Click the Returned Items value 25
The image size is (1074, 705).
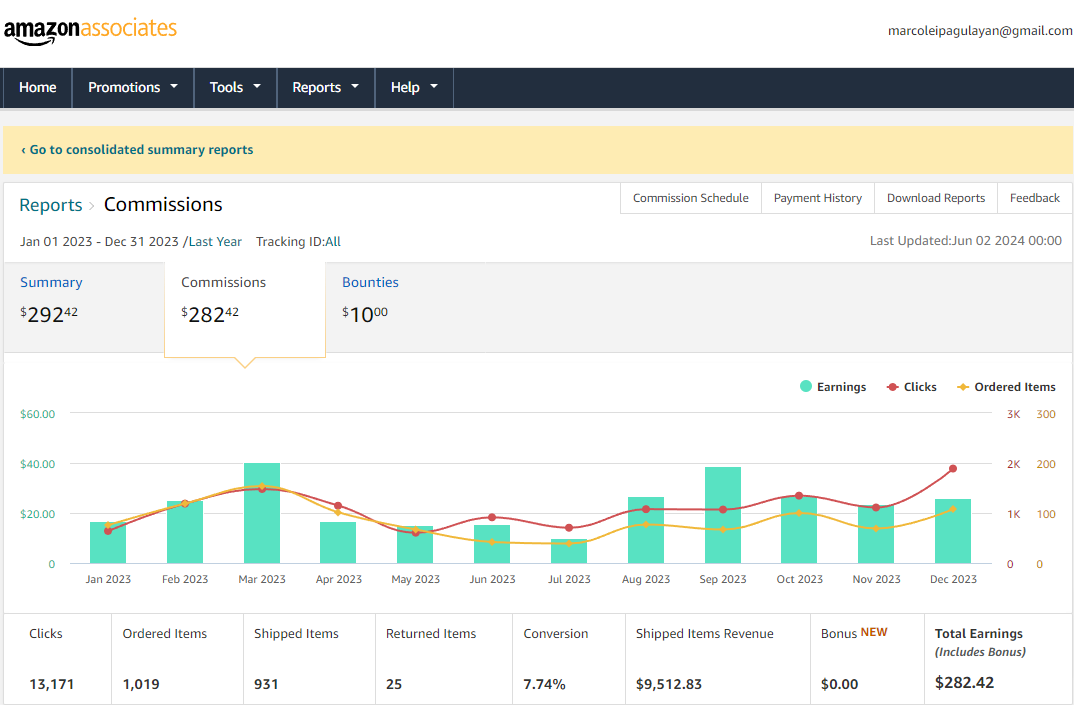coord(394,684)
